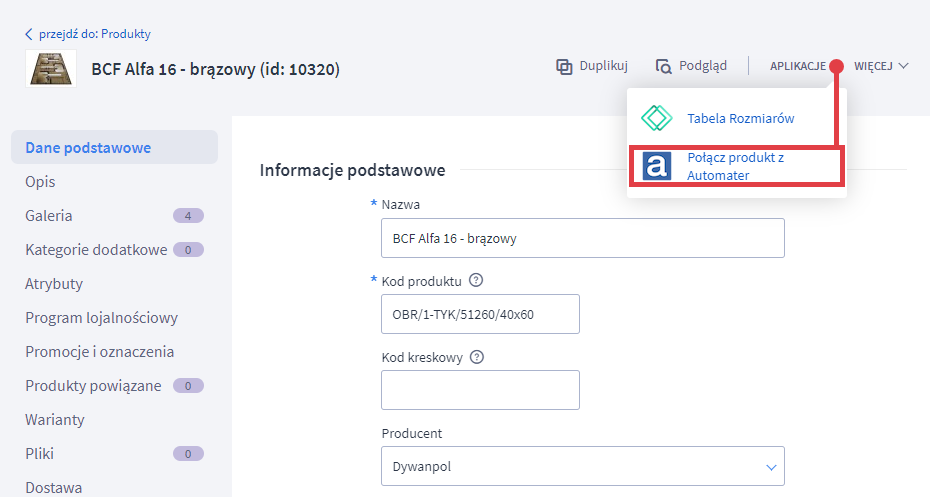Screen dimensions: 930x497
Task: Open the BCF Alfa 16 product thumbnail
Action: 51,69
